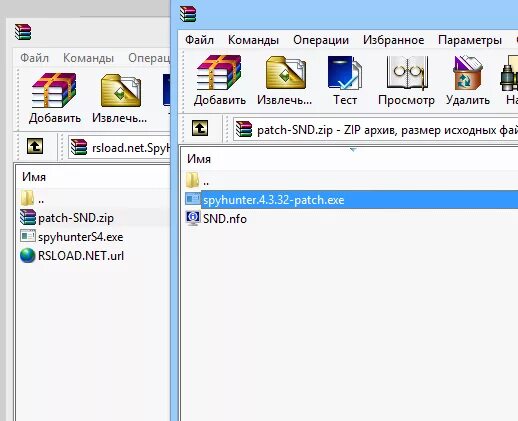Viewport: 518px width, 421px height.
Task: Click Извлечь icon in front WinRAR window
Action: click(x=286, y=73)
